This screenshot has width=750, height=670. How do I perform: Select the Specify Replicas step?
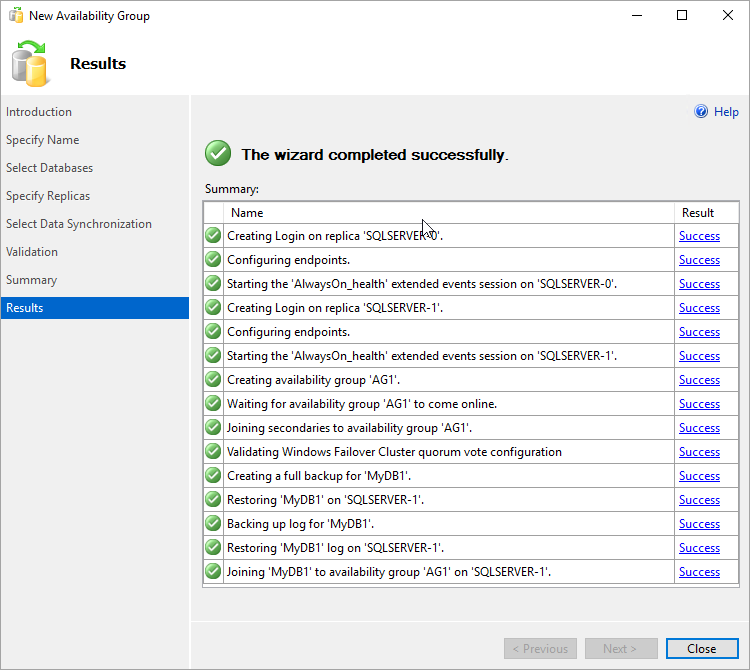[48, 196]
